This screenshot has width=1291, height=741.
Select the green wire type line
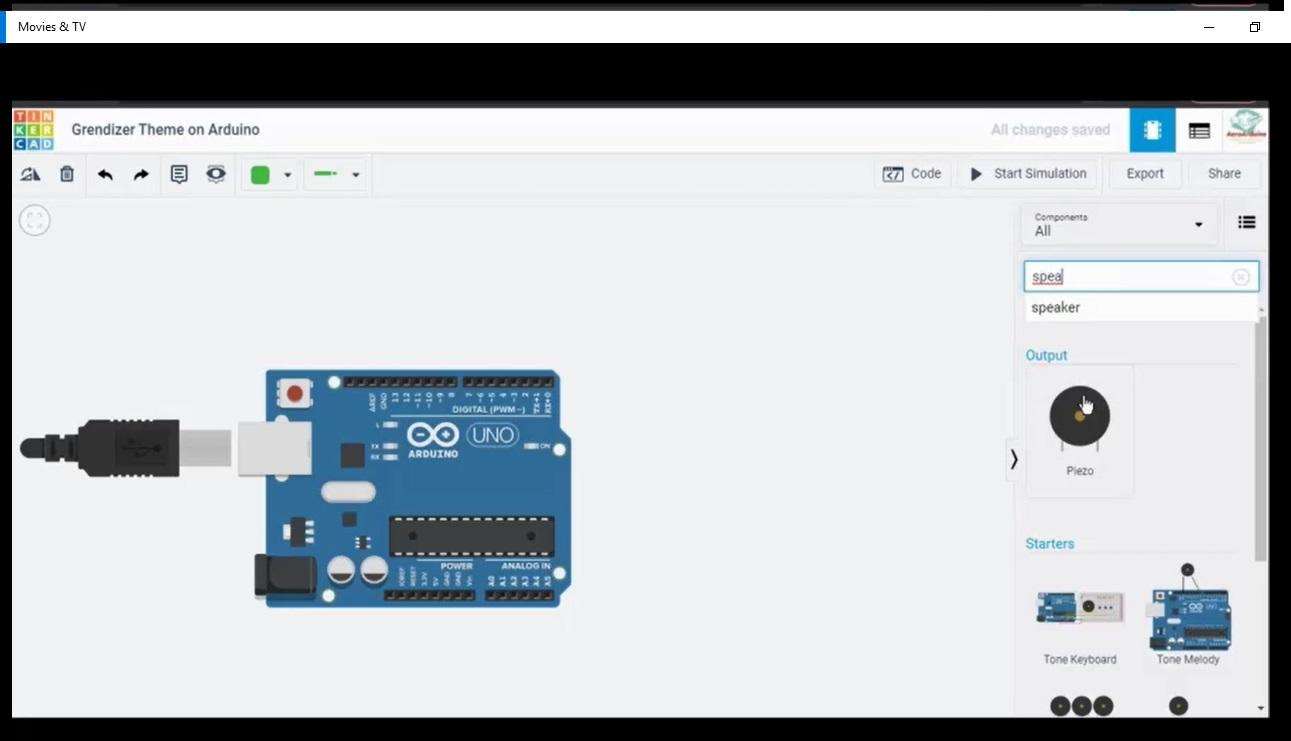[x=325, y=174]
